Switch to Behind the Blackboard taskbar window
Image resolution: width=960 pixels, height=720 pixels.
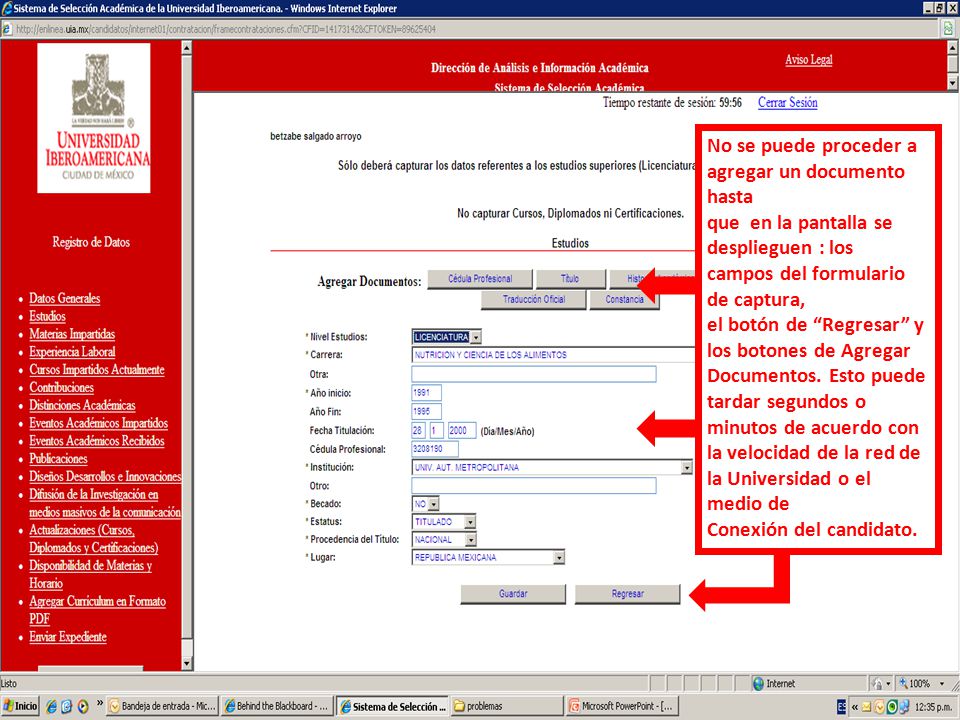coord(277,706)
